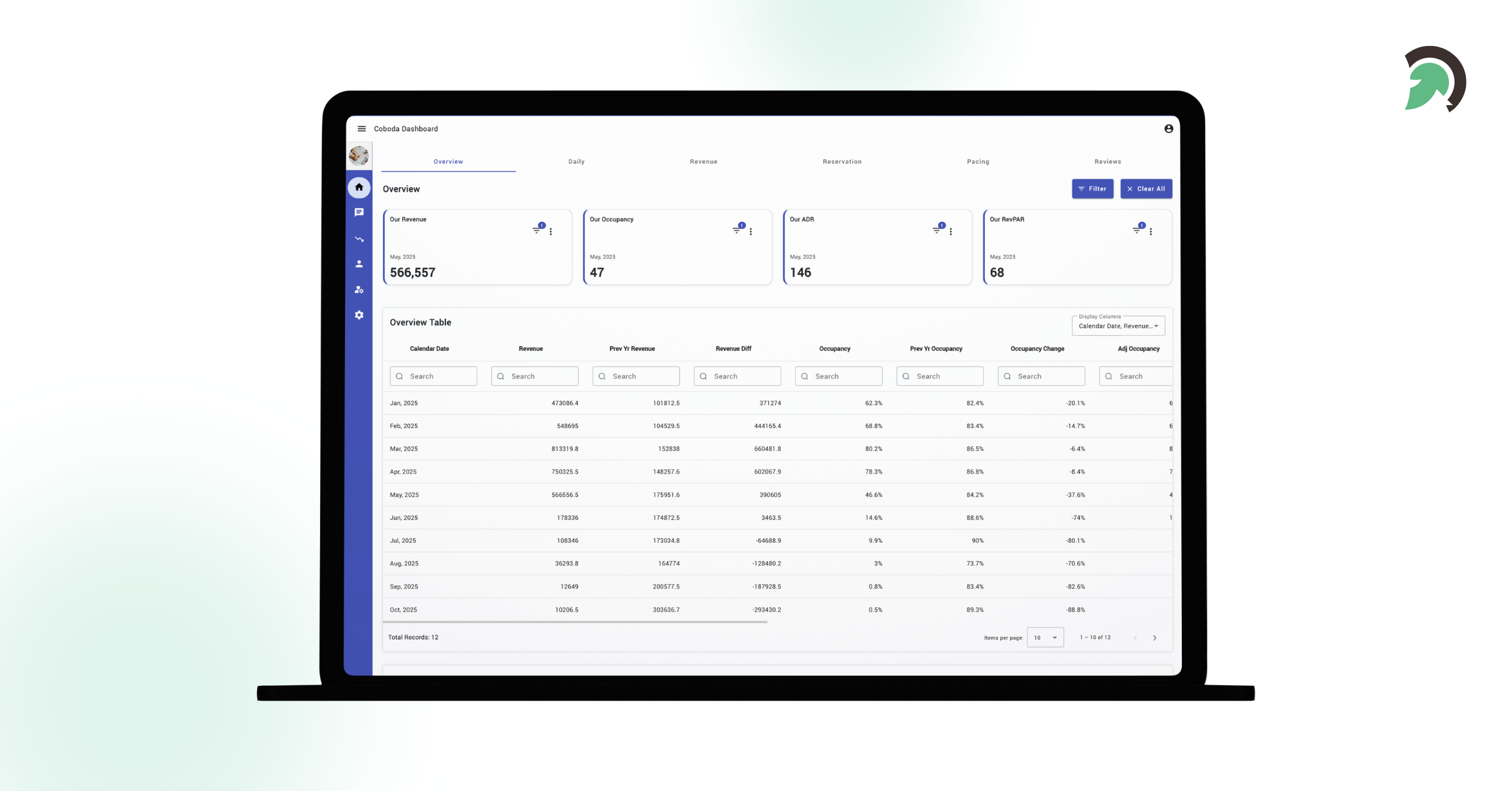Image resolution: width=1512 pixels, height=791 pixels.
Task: Go to next page with the chevron arrow
Action: click(x=1155, y=637)
